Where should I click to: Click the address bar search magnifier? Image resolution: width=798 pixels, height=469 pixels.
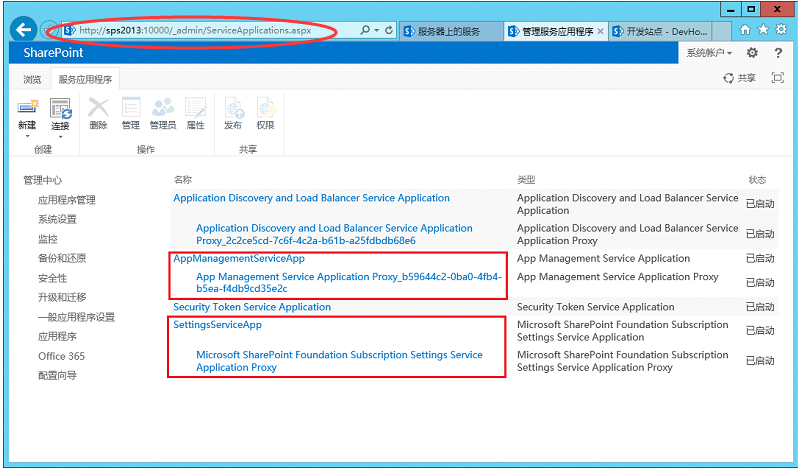tap(364, 31)
